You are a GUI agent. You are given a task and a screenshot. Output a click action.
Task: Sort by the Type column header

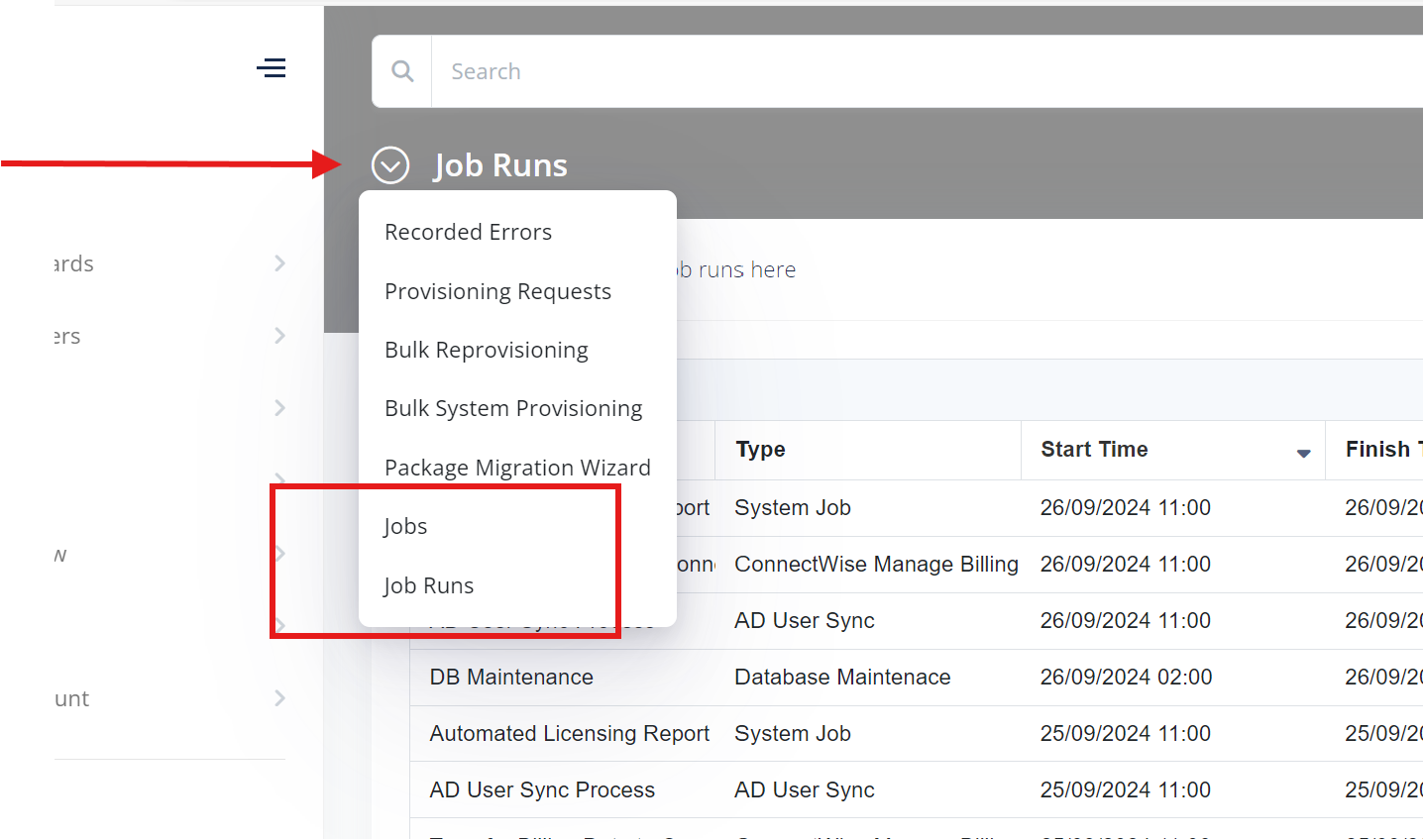coord(759,449)
